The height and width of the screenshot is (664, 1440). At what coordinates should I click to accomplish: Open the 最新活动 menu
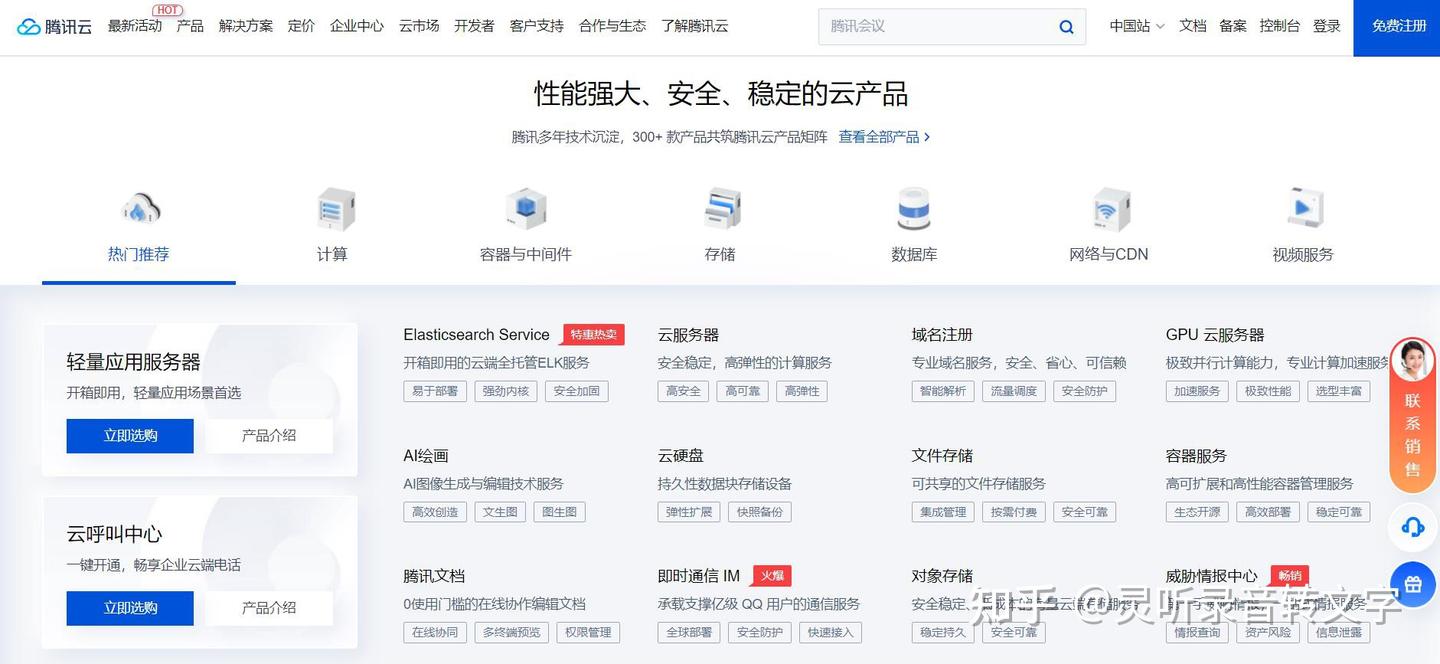135,26
